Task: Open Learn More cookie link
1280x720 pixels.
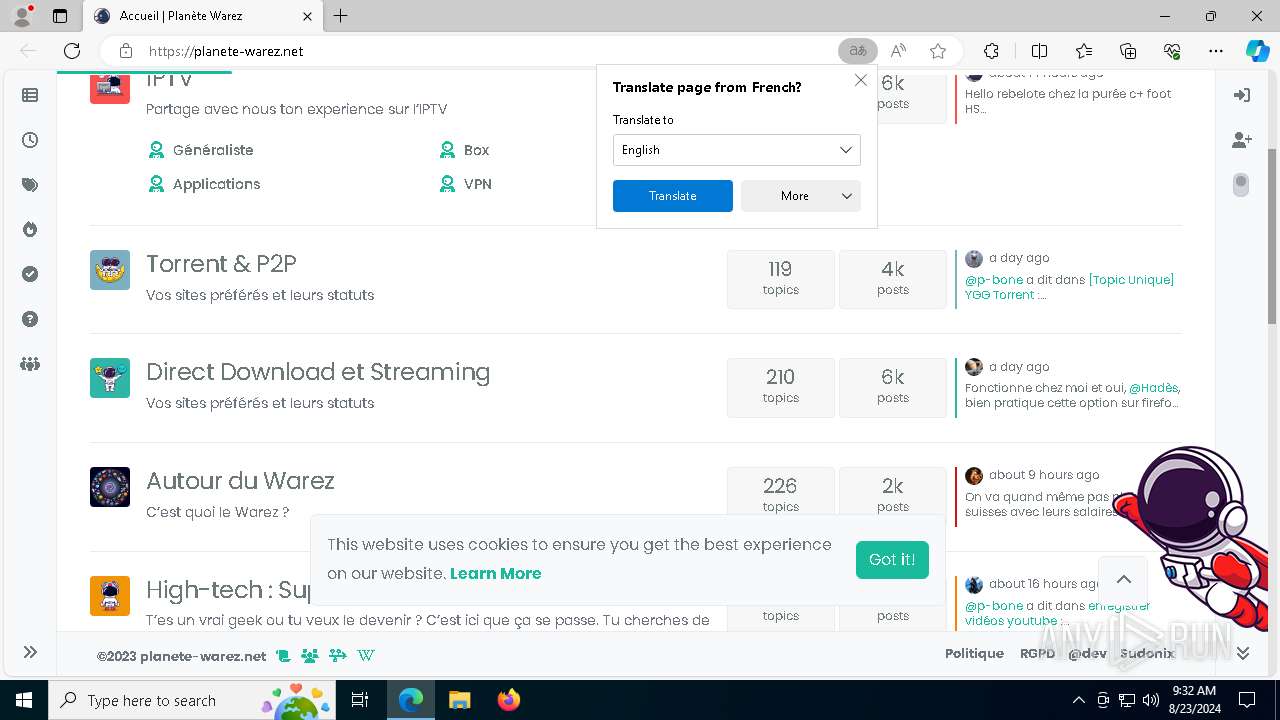Action: 495,573
